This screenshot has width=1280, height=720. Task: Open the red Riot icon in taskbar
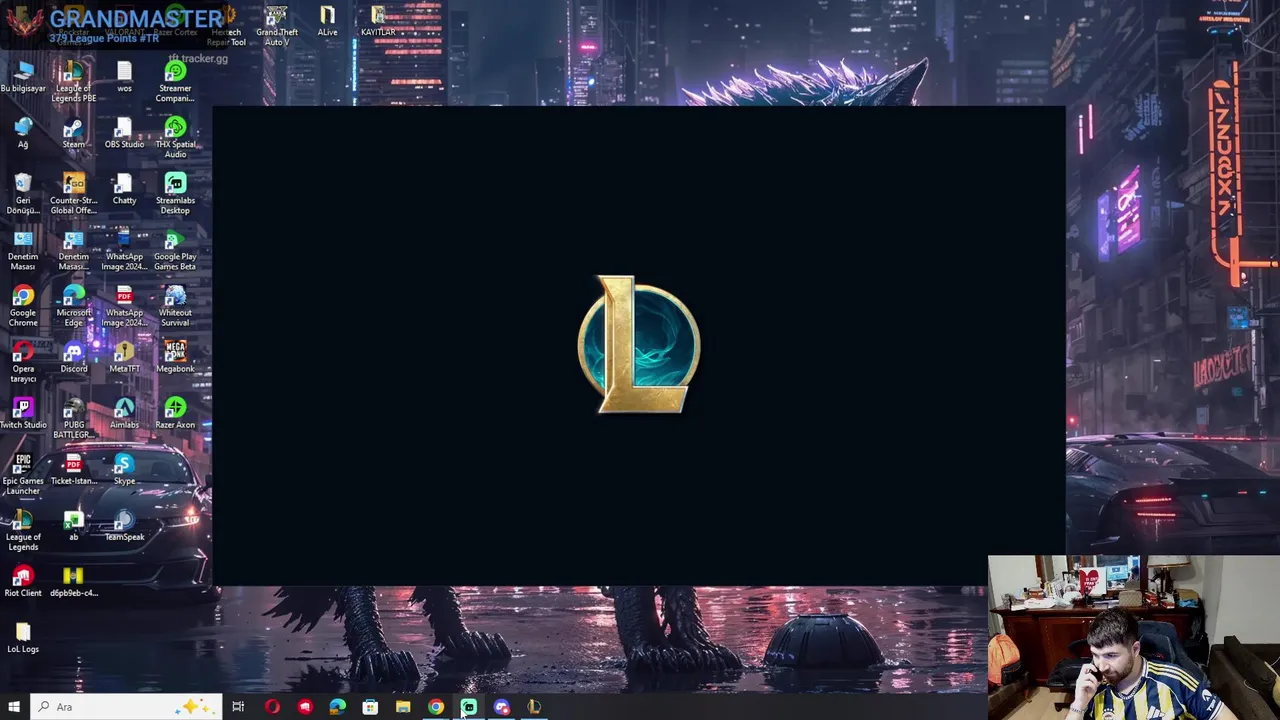304,707
